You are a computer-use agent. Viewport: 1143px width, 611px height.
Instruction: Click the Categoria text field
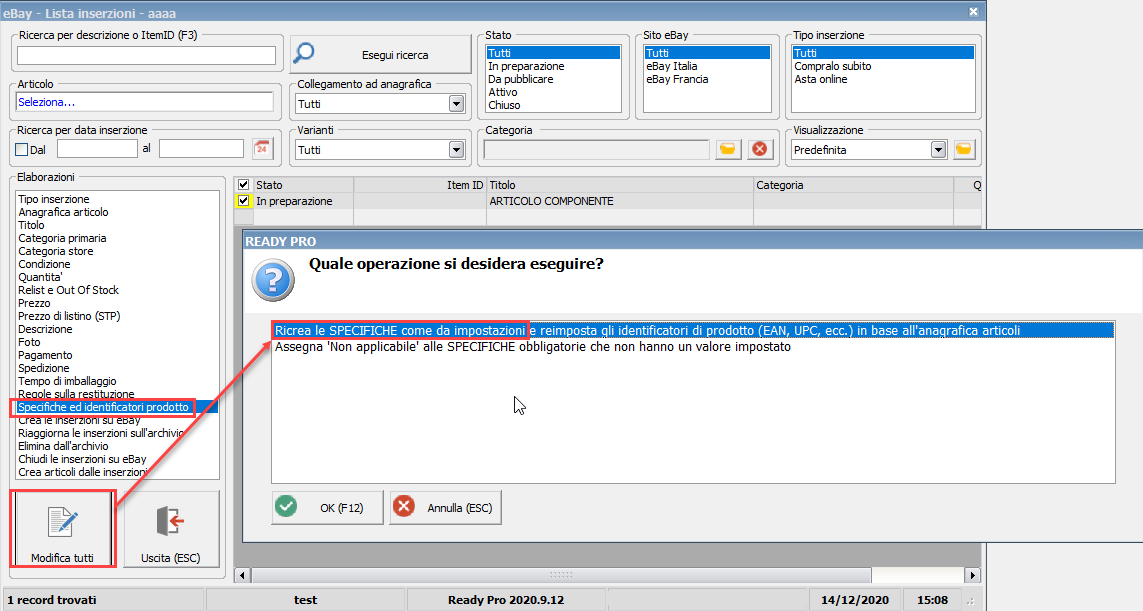596,149
